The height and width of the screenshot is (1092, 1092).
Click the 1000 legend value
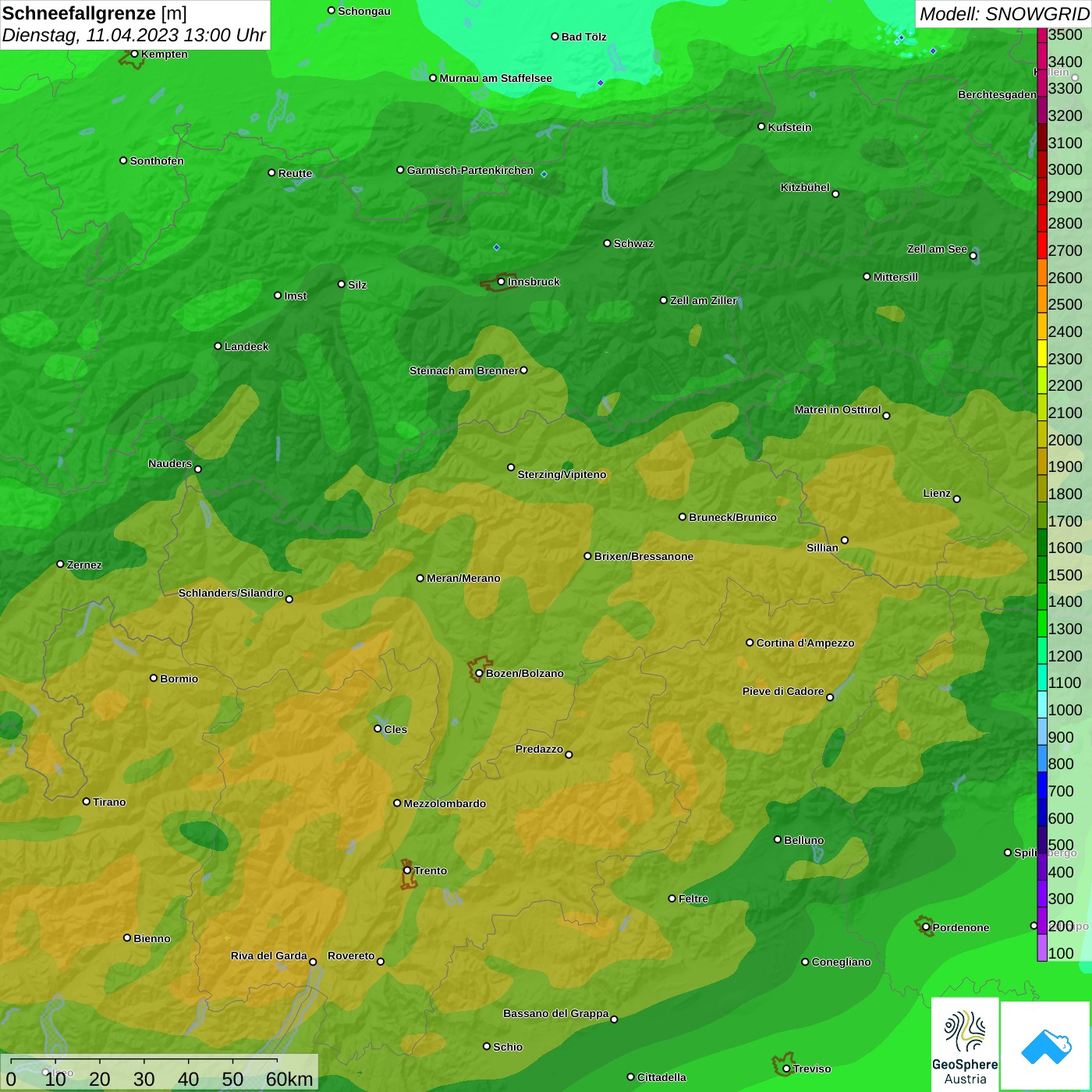[1065, 710]
